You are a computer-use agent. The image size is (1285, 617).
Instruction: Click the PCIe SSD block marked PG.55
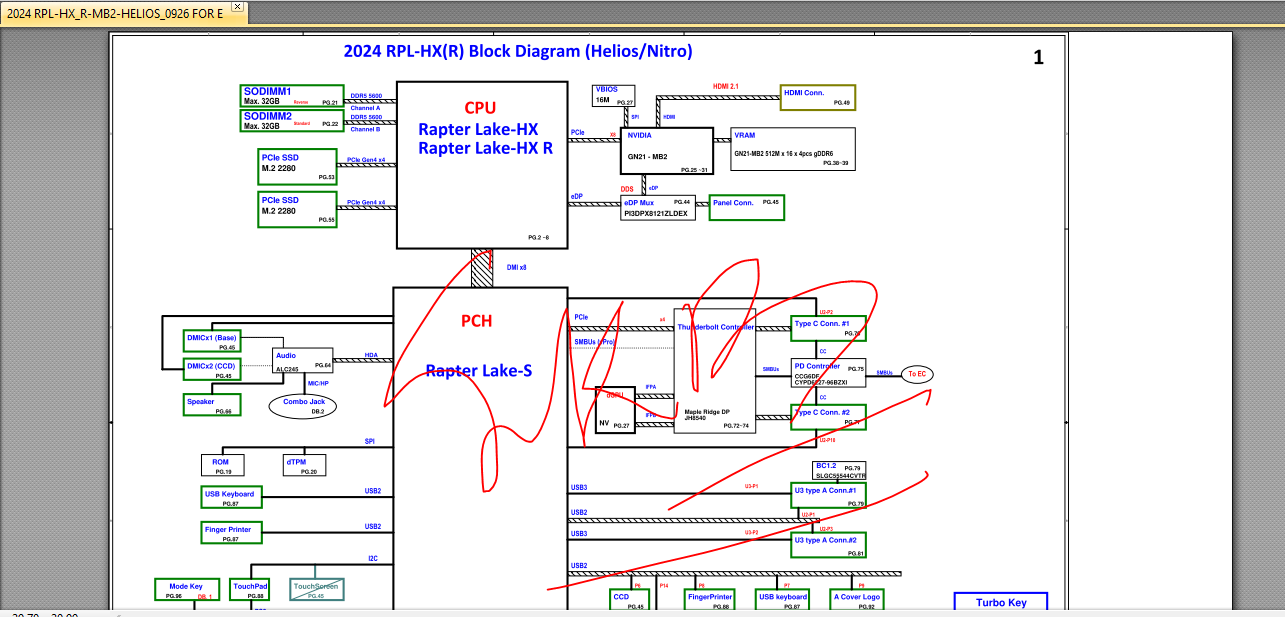coord(298,209)
